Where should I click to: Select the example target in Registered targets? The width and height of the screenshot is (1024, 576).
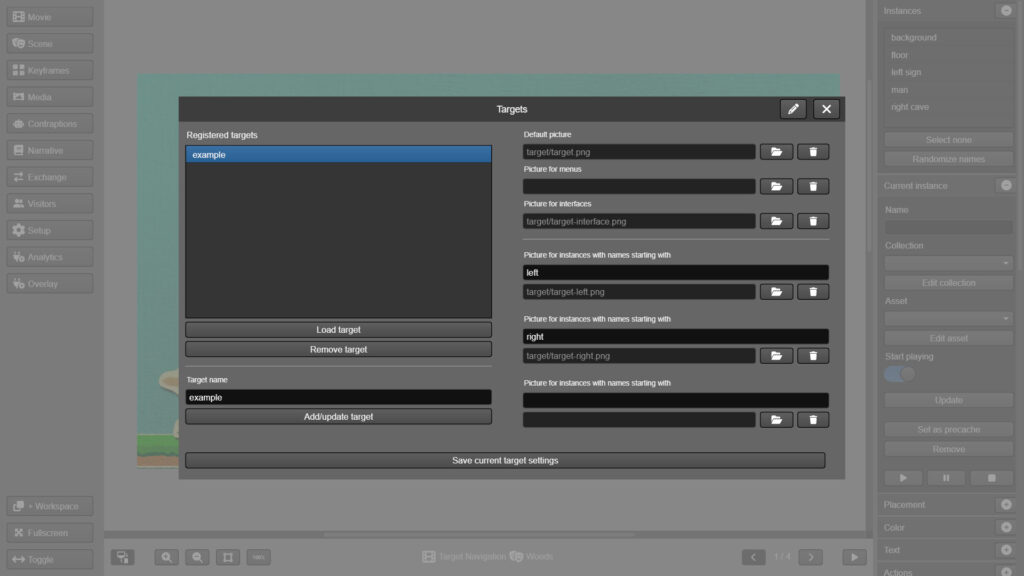click(x=338, y=155)
